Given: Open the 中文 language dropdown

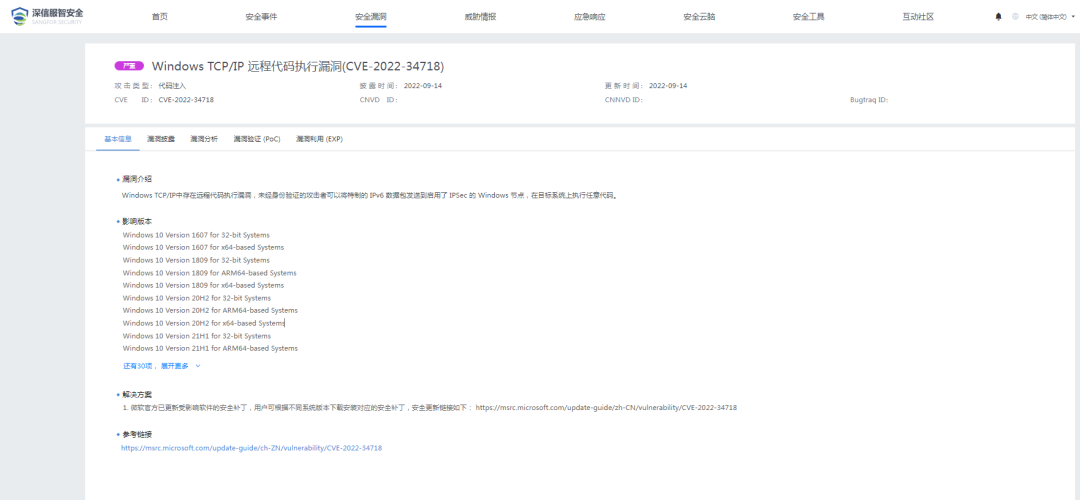Looking at the screenshot, I should (x=1050, y=17).
